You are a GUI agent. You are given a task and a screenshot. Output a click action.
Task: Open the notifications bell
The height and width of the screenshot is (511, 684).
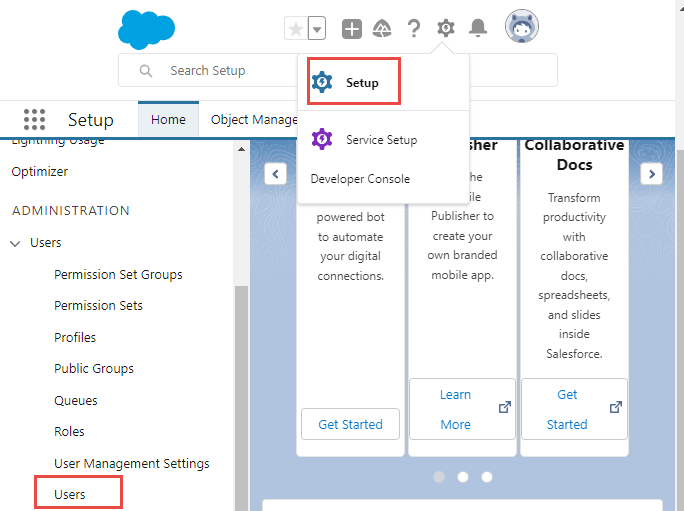pos(478,28)
